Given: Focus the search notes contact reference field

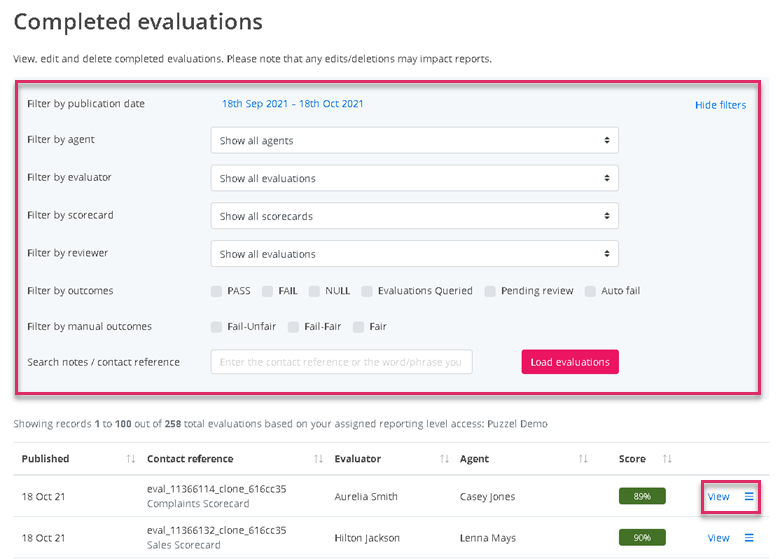Looking at the screenshot, I should click(341, 362).
